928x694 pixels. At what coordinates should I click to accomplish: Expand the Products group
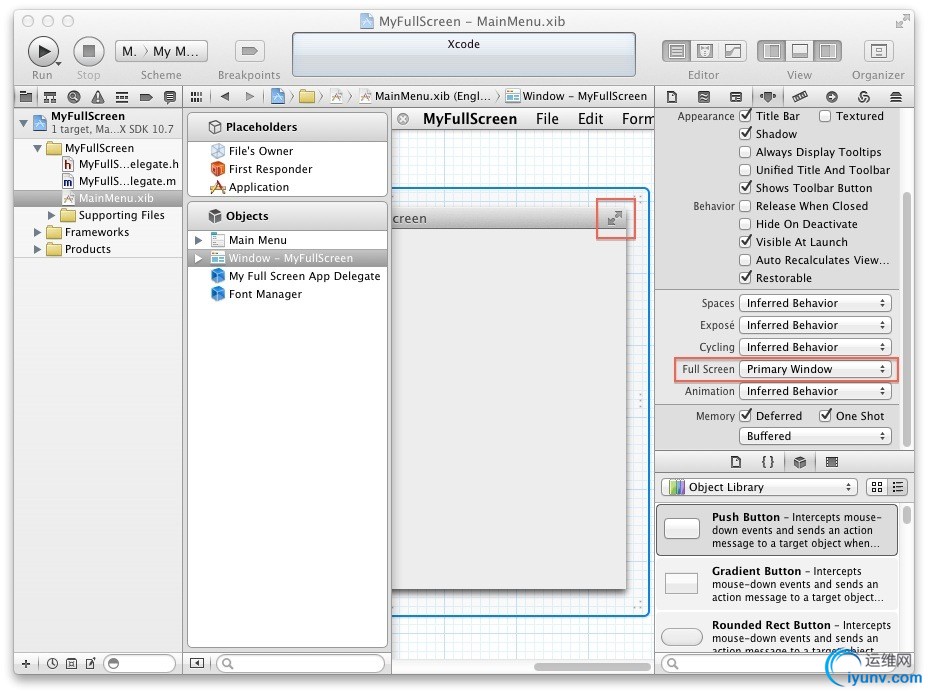coord(37,250)
